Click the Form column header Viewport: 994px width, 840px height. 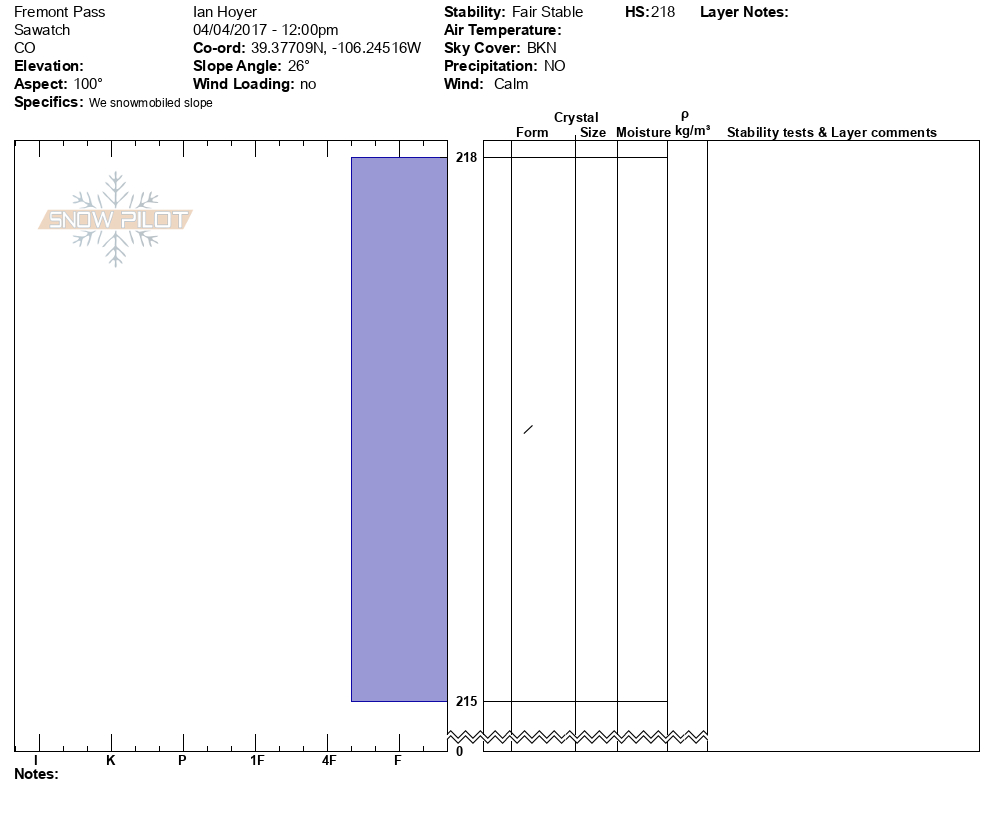(532, 133)
